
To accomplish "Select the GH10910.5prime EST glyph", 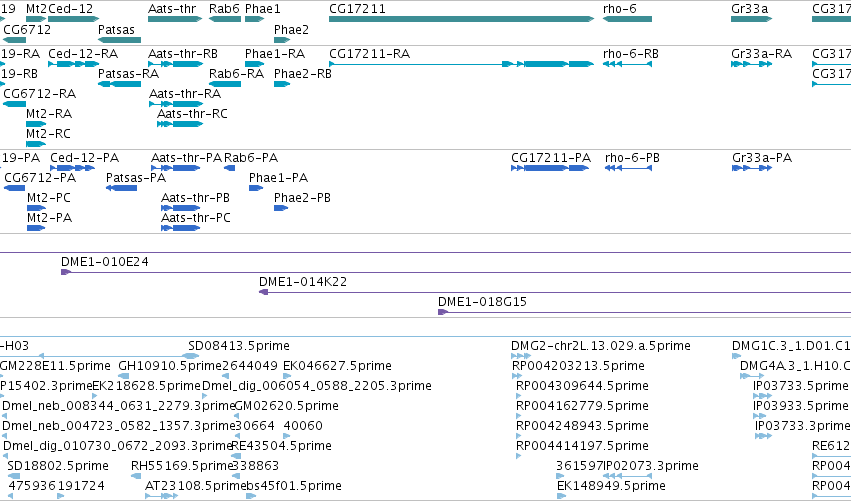I will tap(124, 376).
